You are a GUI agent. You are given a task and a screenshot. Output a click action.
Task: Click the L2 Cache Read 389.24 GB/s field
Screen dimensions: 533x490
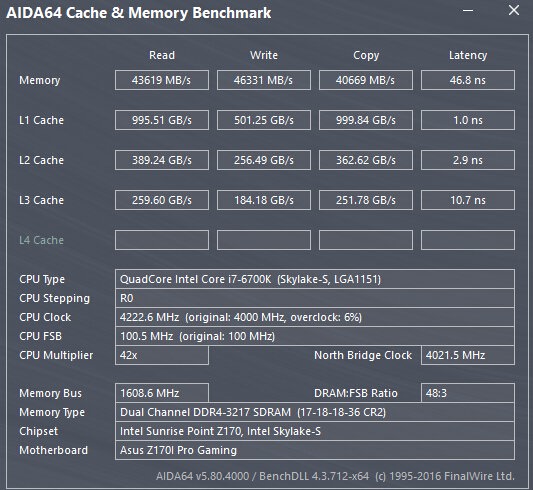click(x=162, y=160)
